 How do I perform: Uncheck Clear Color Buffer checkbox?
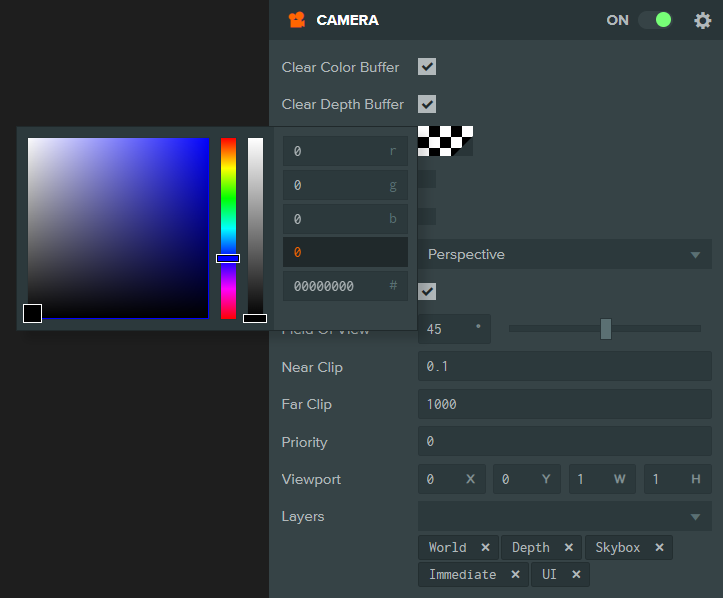coord(427,66)
